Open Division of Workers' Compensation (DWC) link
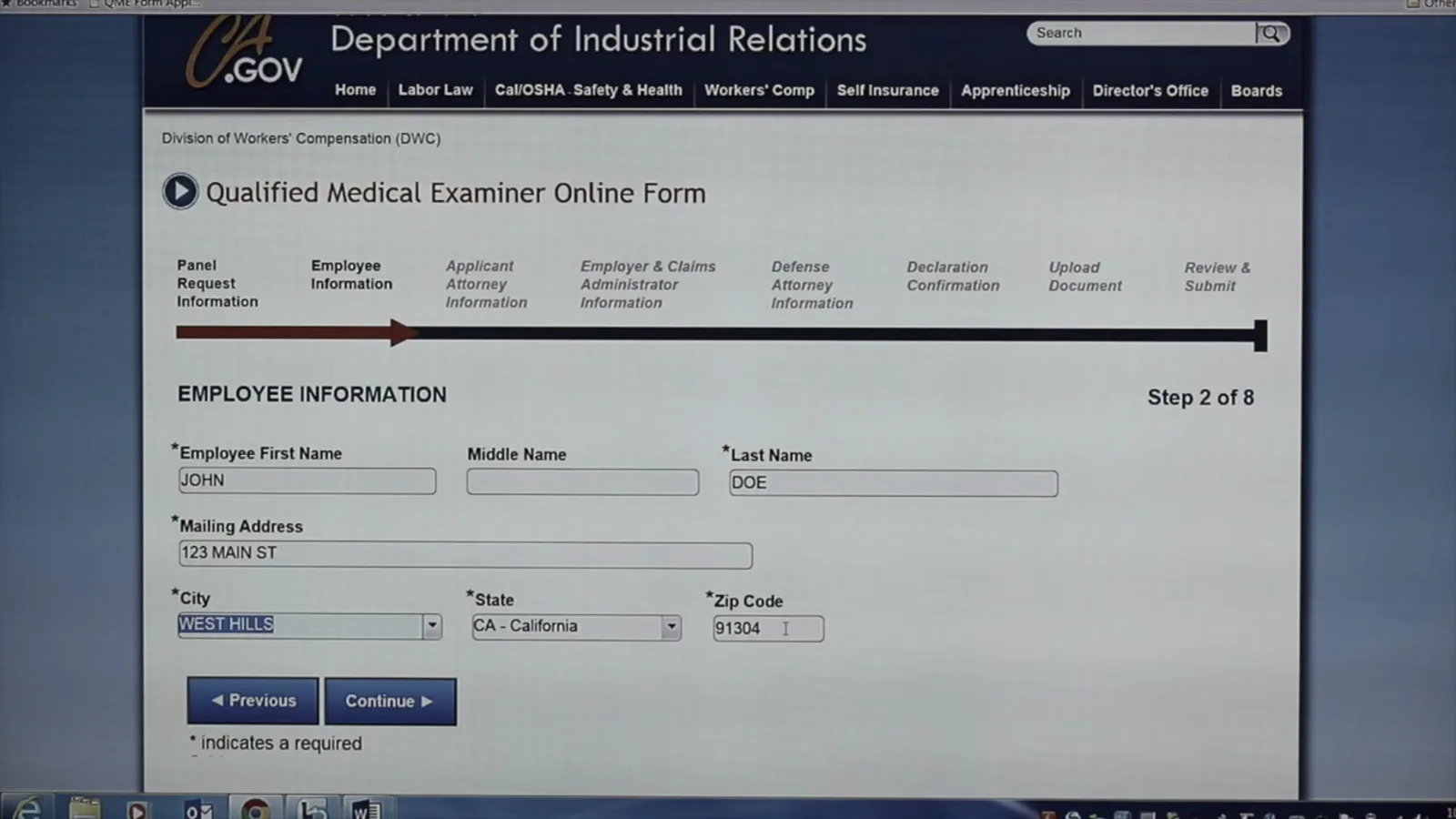 (x=301, y=138)
